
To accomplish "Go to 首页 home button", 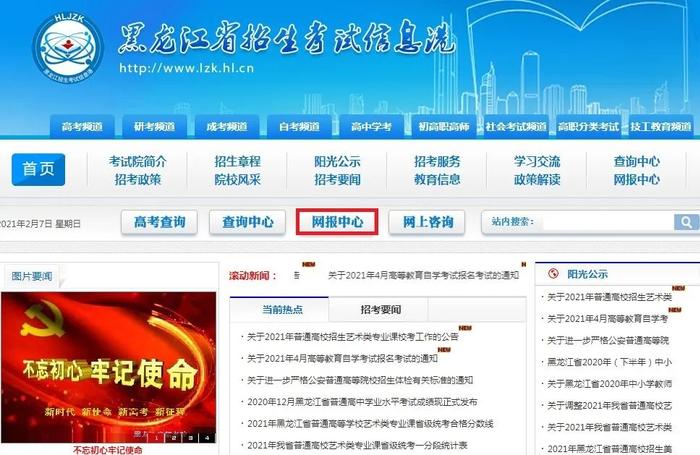I will pos(38,169).
